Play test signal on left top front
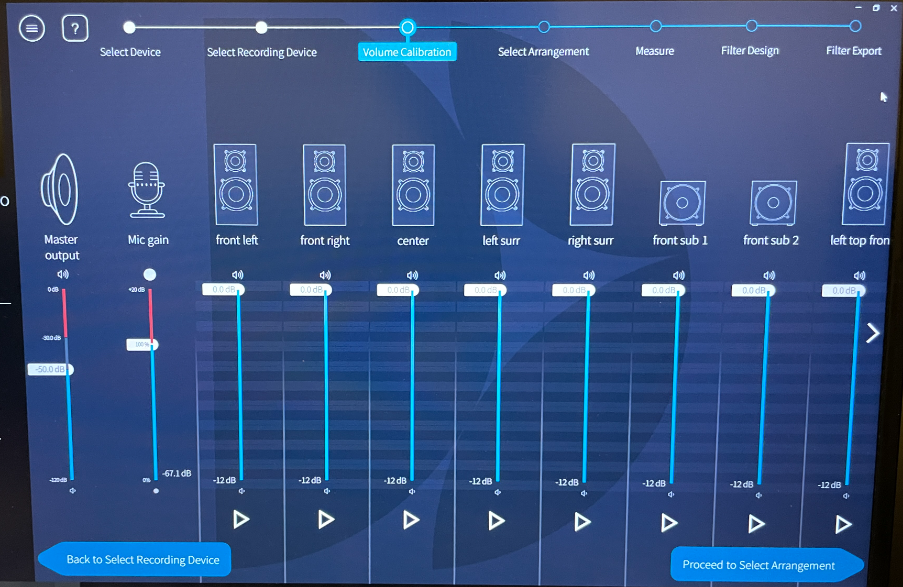Viewport: 903px width, 587px height. tap(844, 524)
